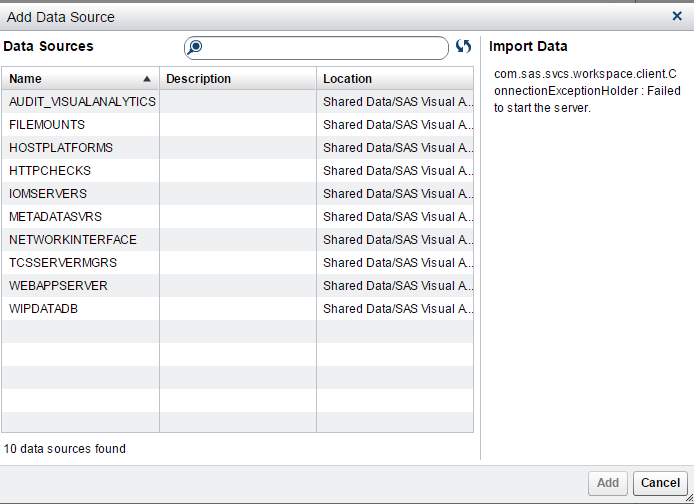Click the Name column sort arrow
Screen dimensions: 694x504
[148, 78]
